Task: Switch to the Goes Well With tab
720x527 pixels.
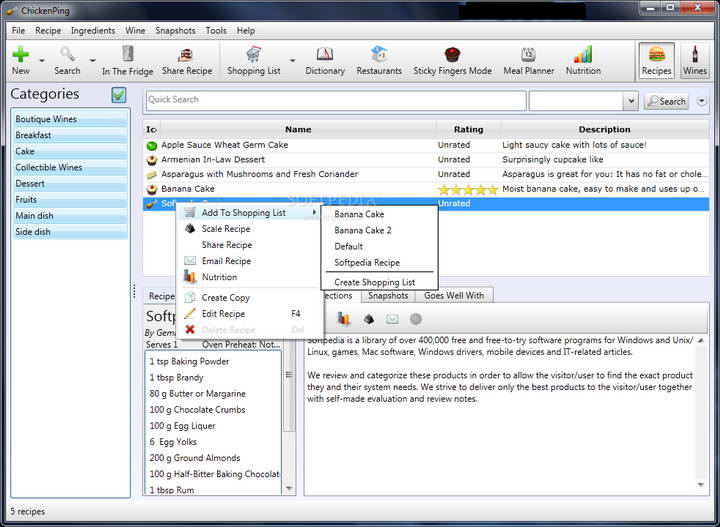Action: click(453, 296)
